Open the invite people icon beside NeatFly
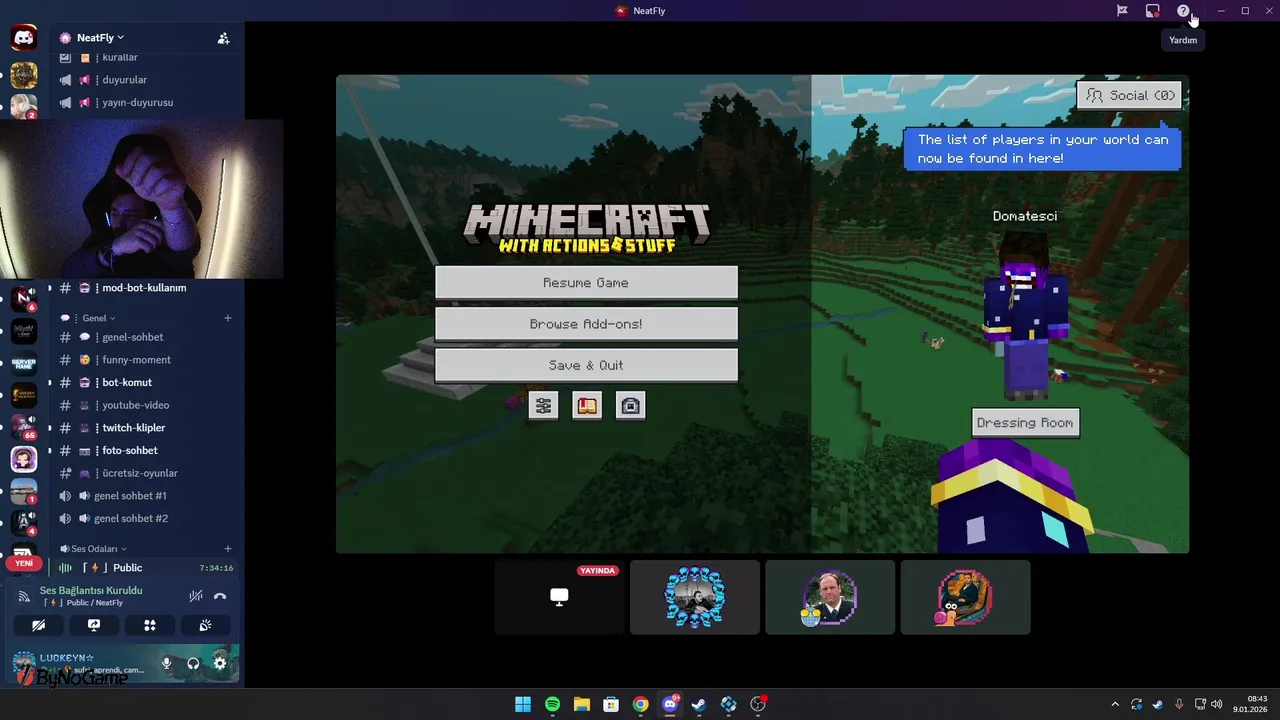The image size is (1280, 720). click(x=223, y=38)
